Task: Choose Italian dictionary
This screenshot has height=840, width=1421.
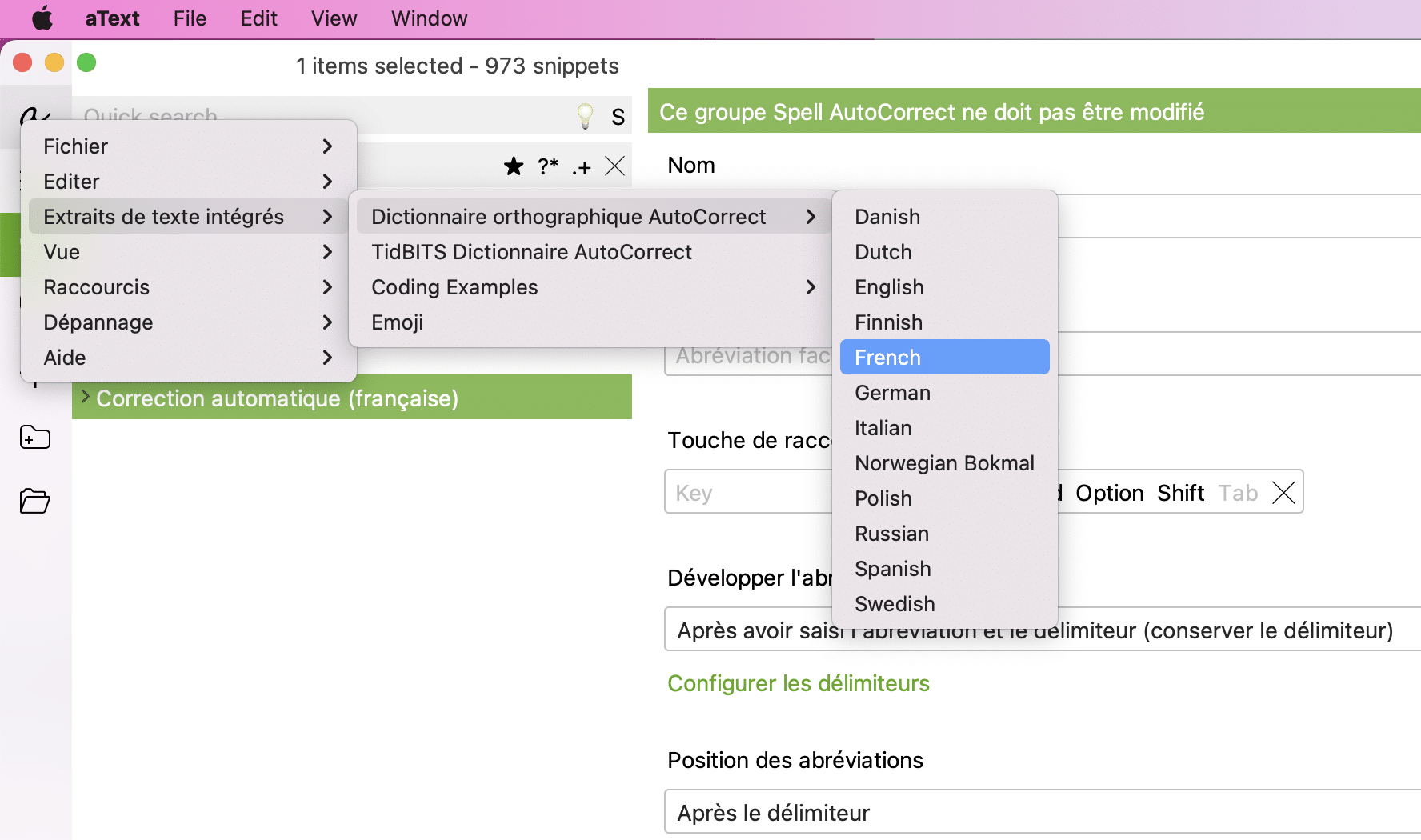Action: 945,428
